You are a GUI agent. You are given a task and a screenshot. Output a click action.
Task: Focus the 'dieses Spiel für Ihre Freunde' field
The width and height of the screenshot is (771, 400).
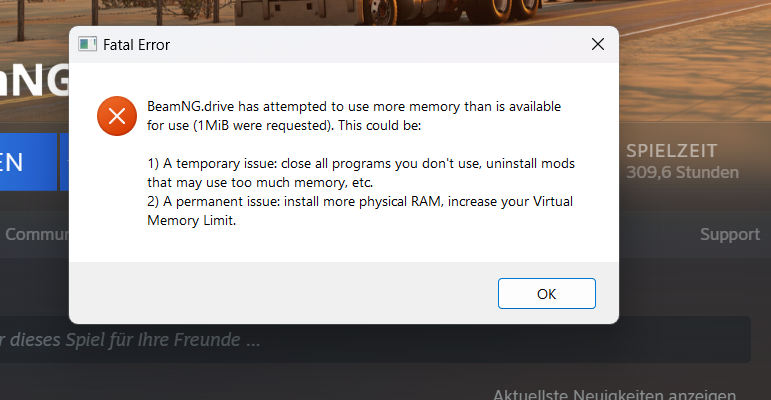coord(375,339)
